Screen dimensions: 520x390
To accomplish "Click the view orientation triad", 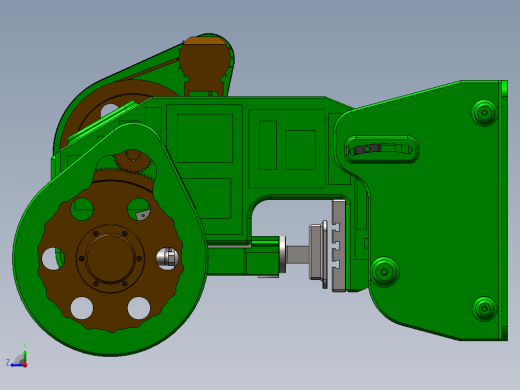I will point(17,356).
